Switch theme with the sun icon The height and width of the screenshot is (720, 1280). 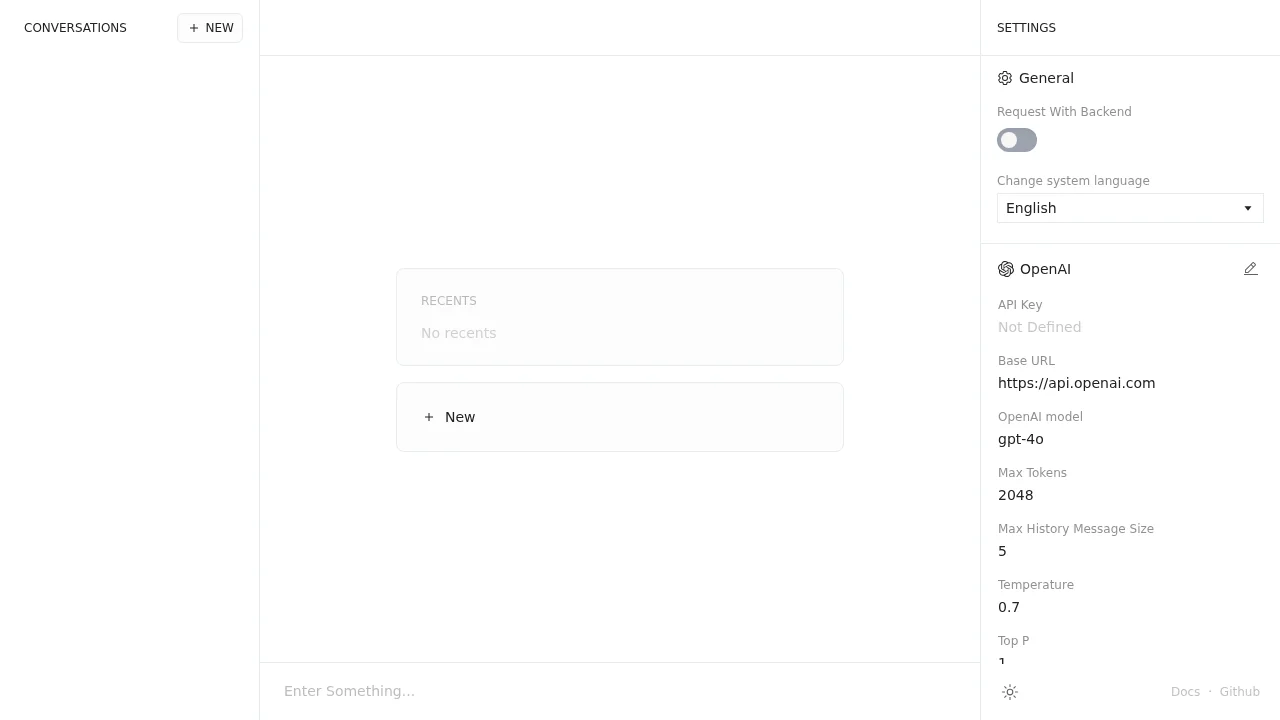pyautogui.click(x=1010, y=691)
